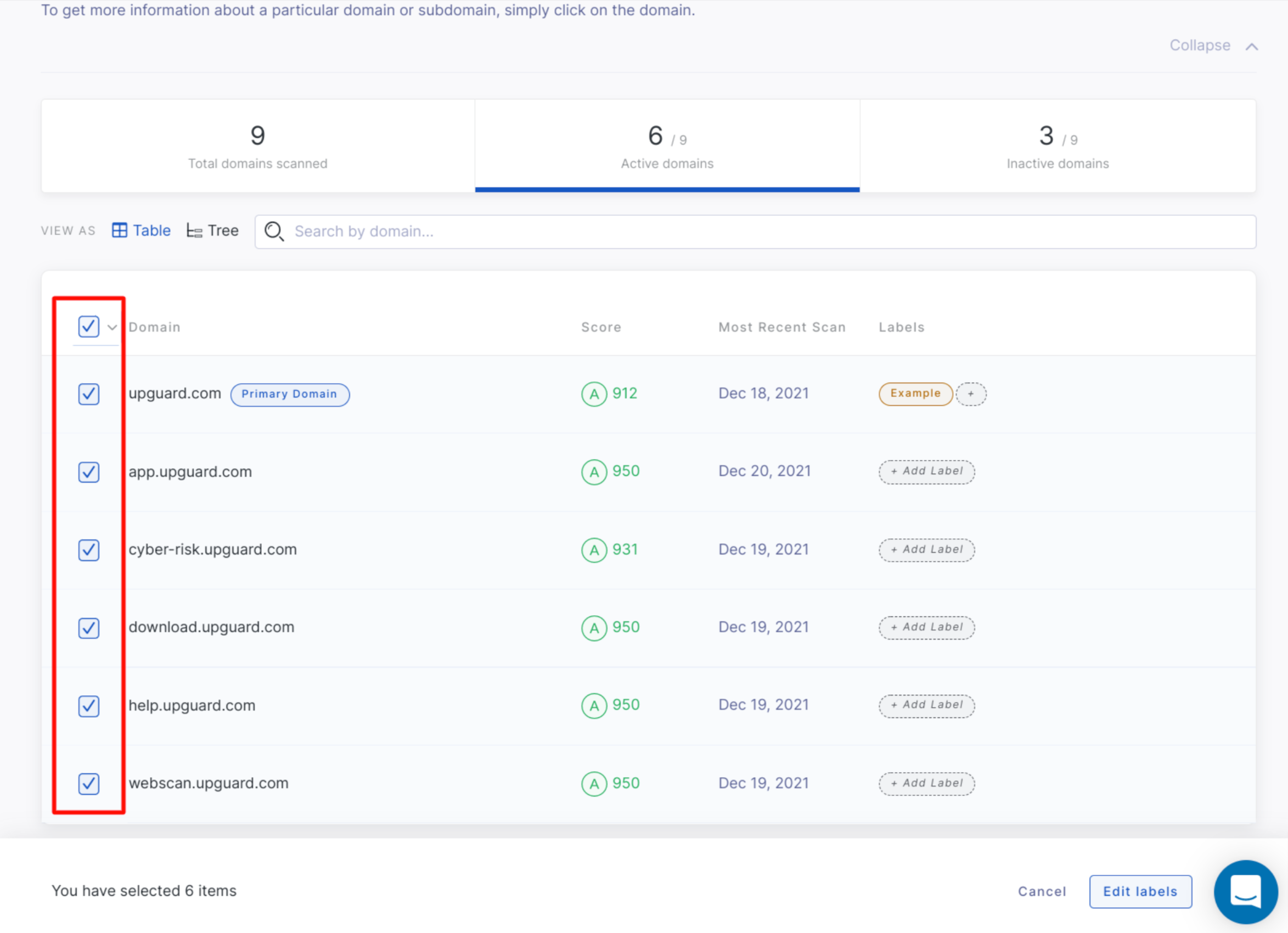The width and height of the screenshot is (1288, 933).
Task: Click the score 931 value
Action: [625, 550]
